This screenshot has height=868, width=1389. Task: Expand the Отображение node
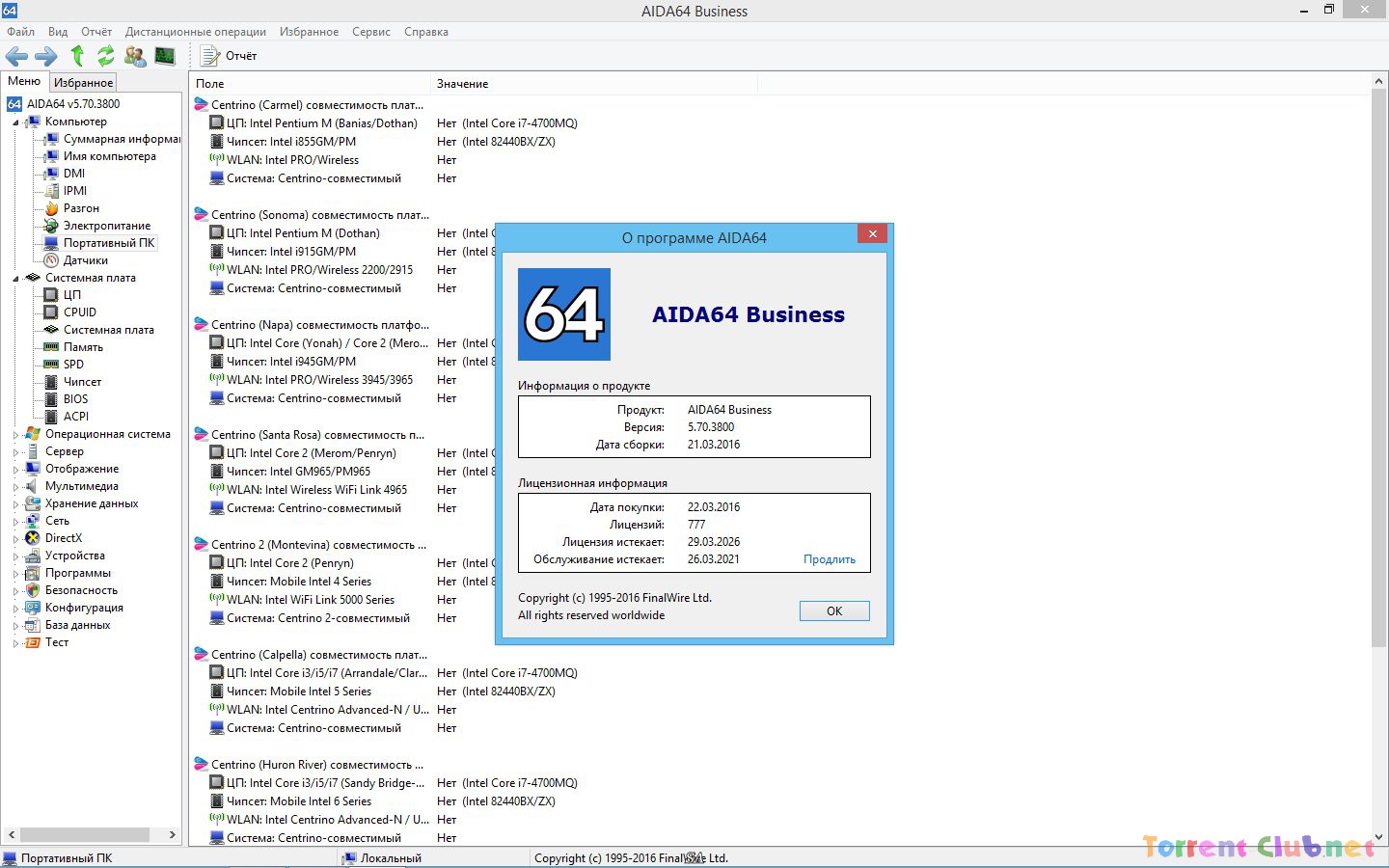[15, 470]
